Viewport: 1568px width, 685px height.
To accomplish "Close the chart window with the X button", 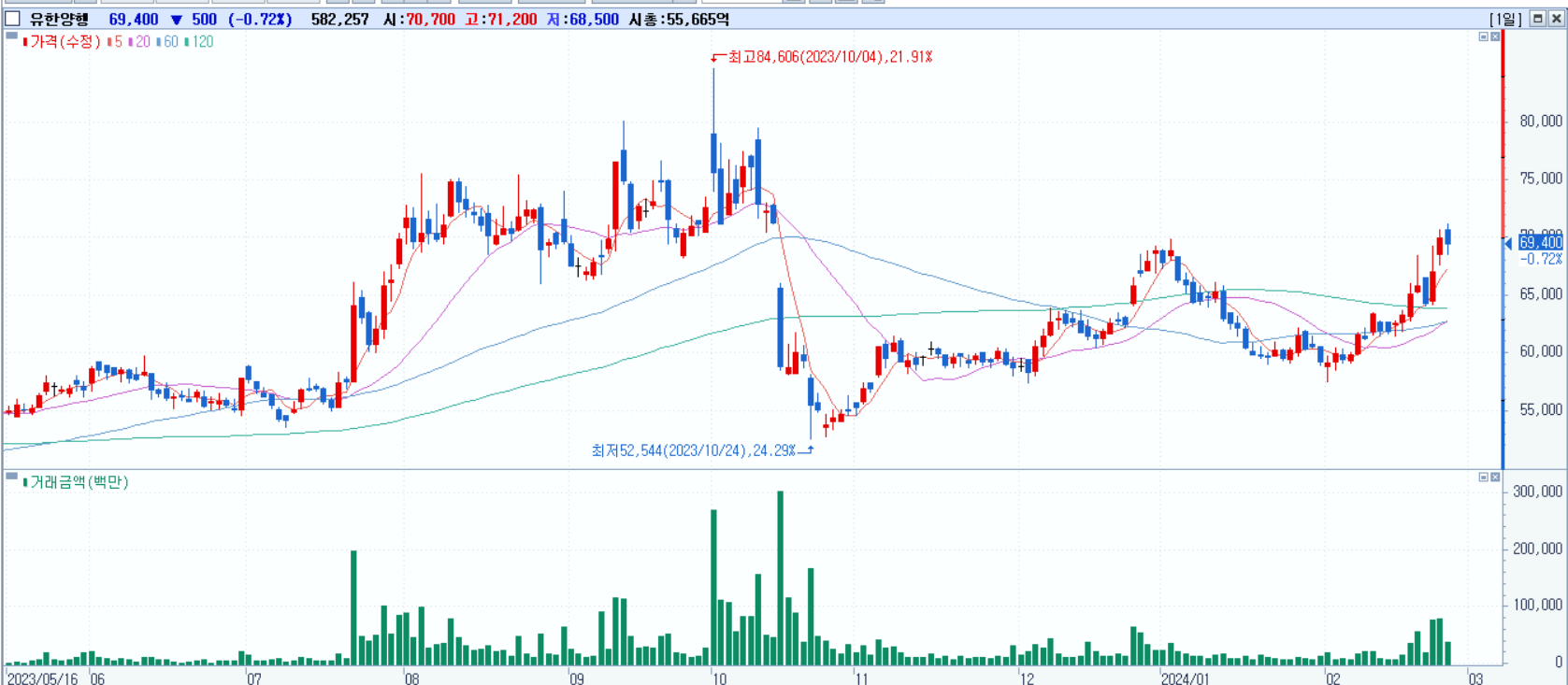I will coord(1556,19).
